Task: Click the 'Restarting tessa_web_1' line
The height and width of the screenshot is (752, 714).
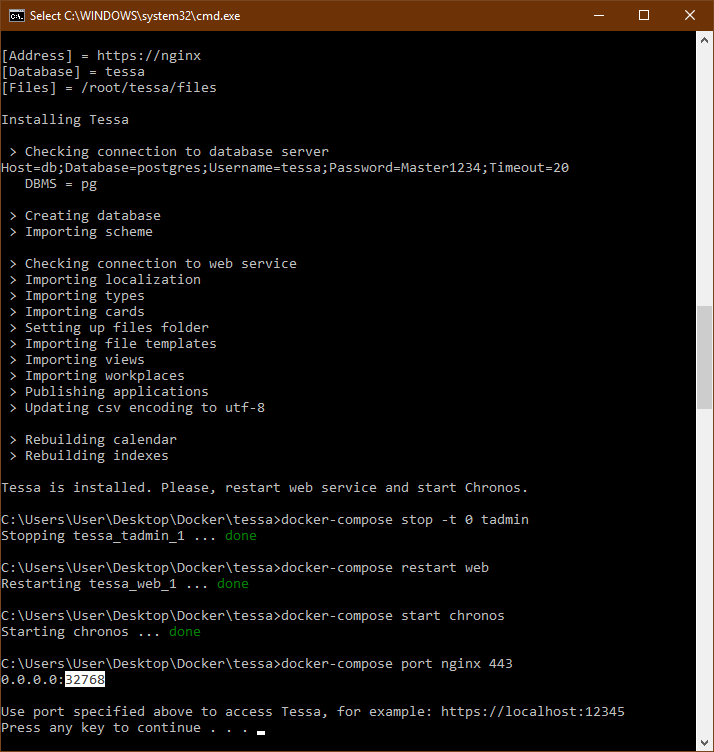Action: (125, 584)
